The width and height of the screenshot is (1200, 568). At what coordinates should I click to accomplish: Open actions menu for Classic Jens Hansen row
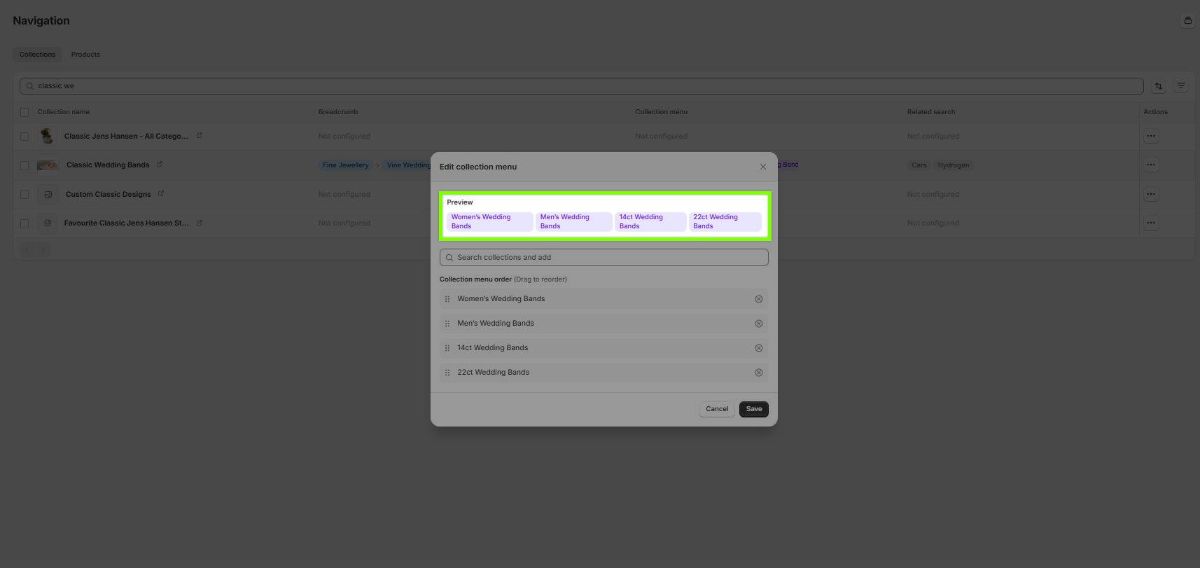[1151, 136]
